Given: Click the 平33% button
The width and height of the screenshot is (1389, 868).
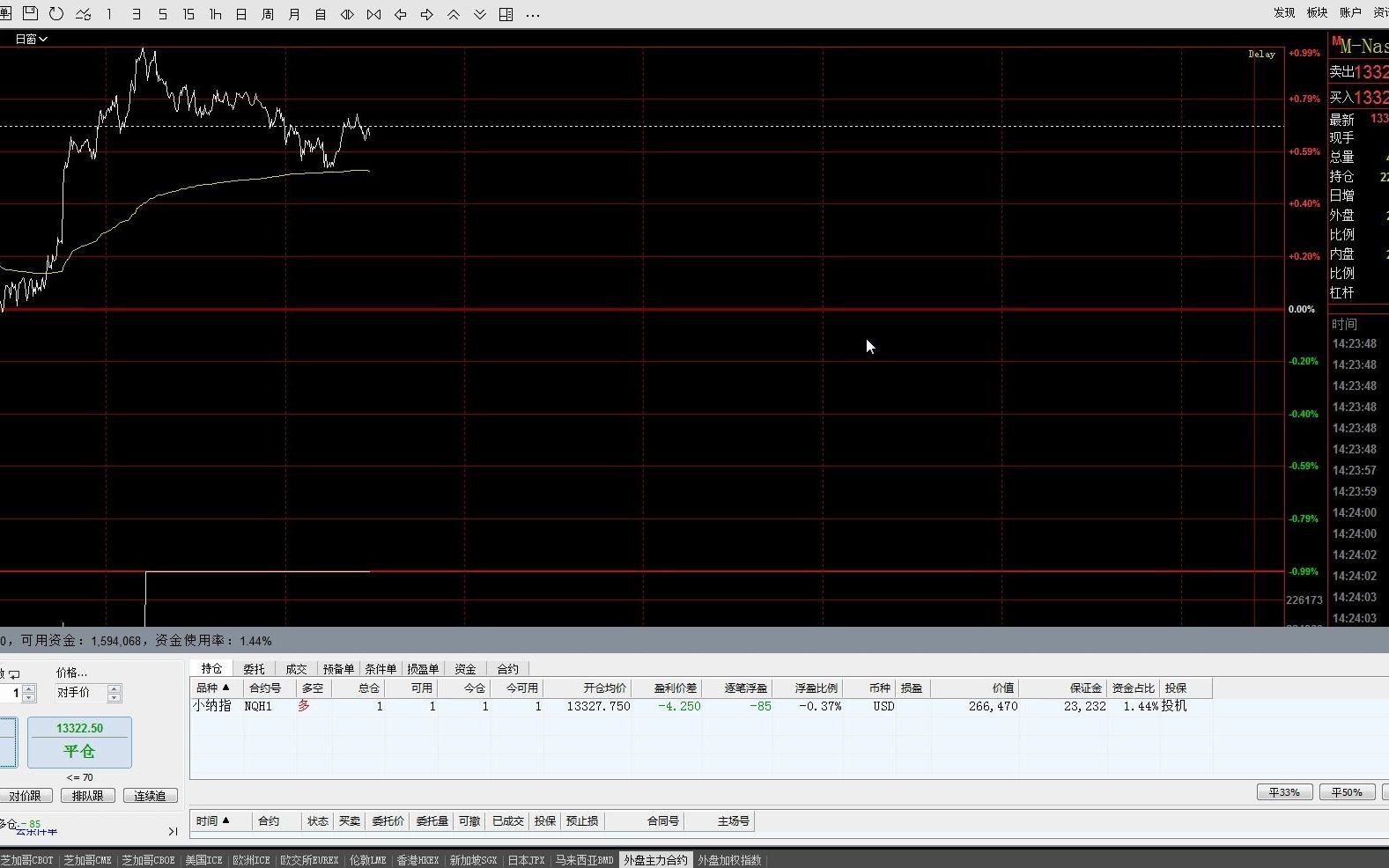Looking at the screenshot, I should point(1284,792).
